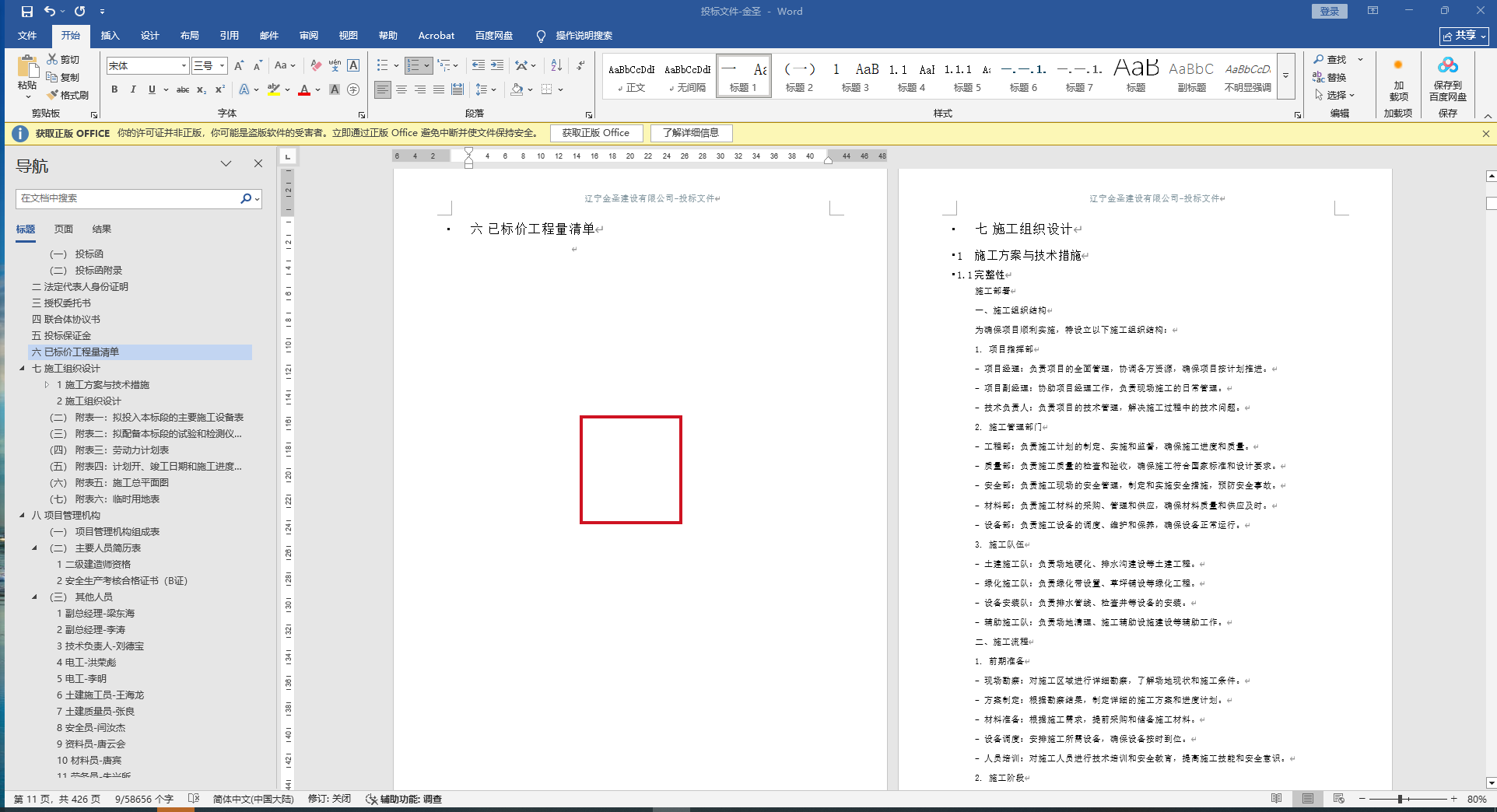Open the font name dropdown (宋体)

(184, 65)
